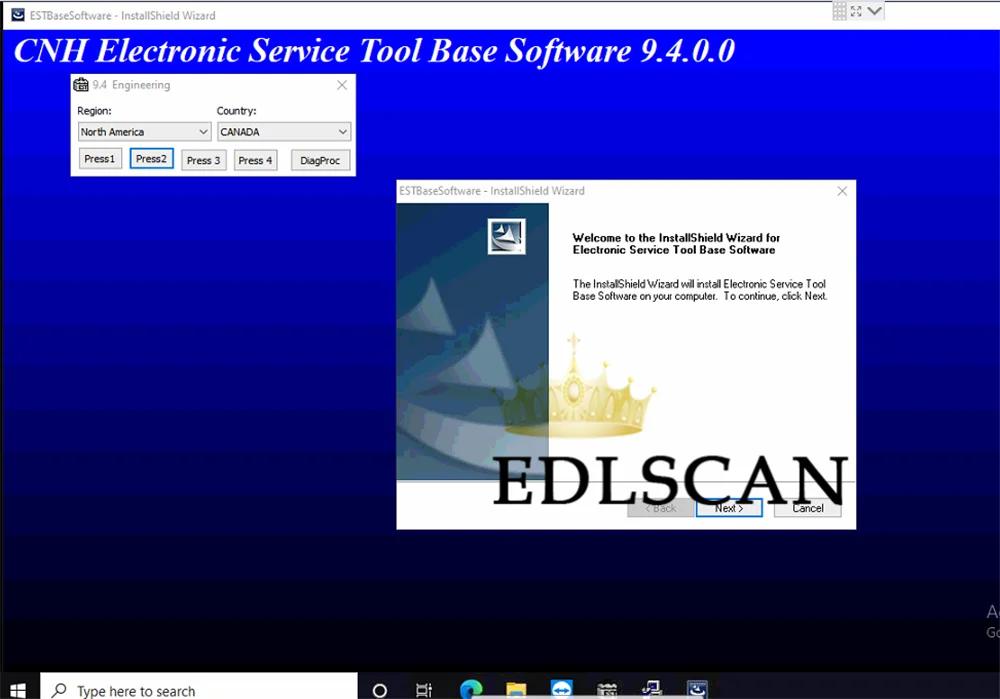Close the 9.4 Engineering window

(x=342, y=85)
